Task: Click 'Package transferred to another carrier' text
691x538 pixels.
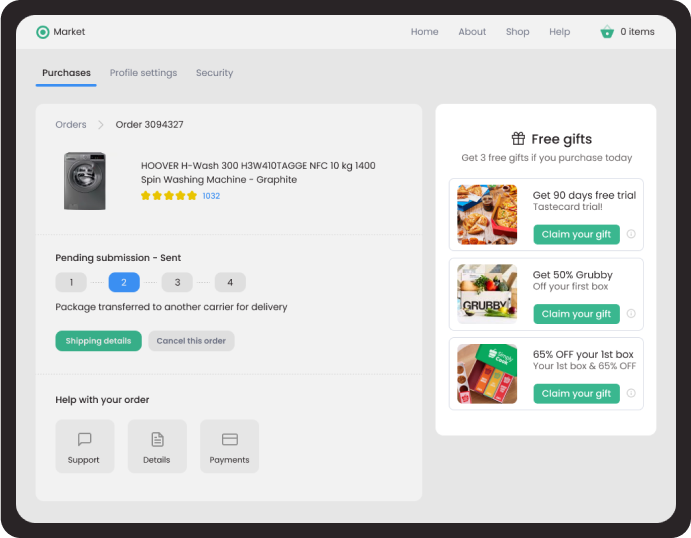Action: point(171,307)
